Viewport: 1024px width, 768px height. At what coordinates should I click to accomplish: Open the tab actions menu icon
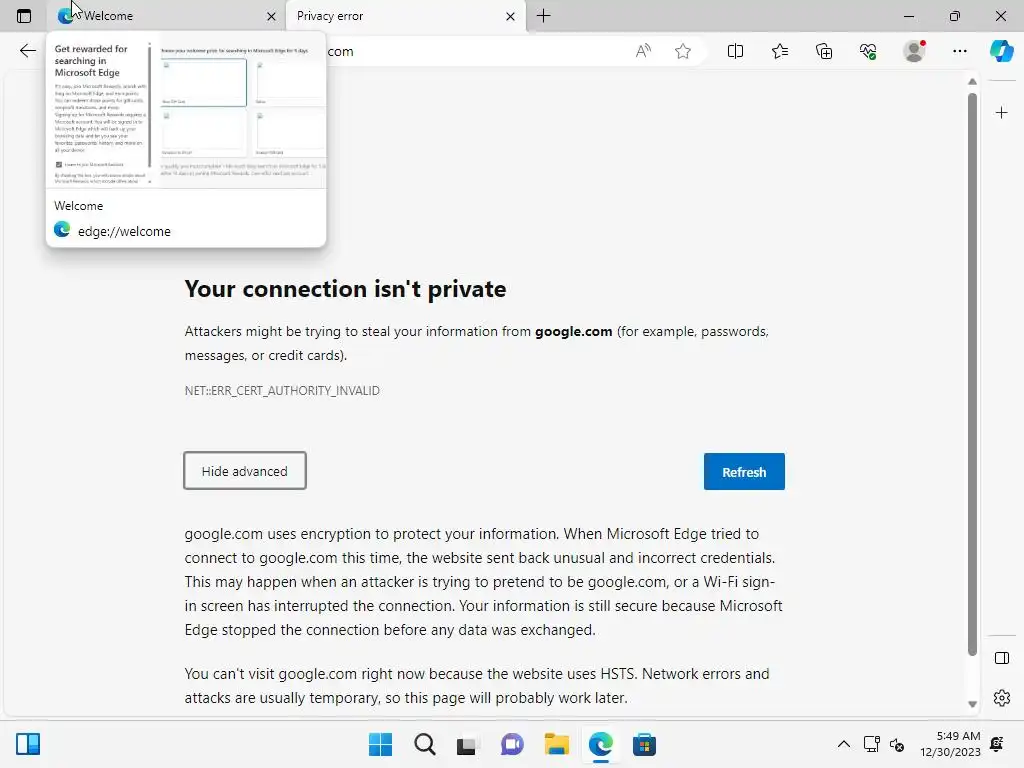pyautogui.click(x=24, y=16)
